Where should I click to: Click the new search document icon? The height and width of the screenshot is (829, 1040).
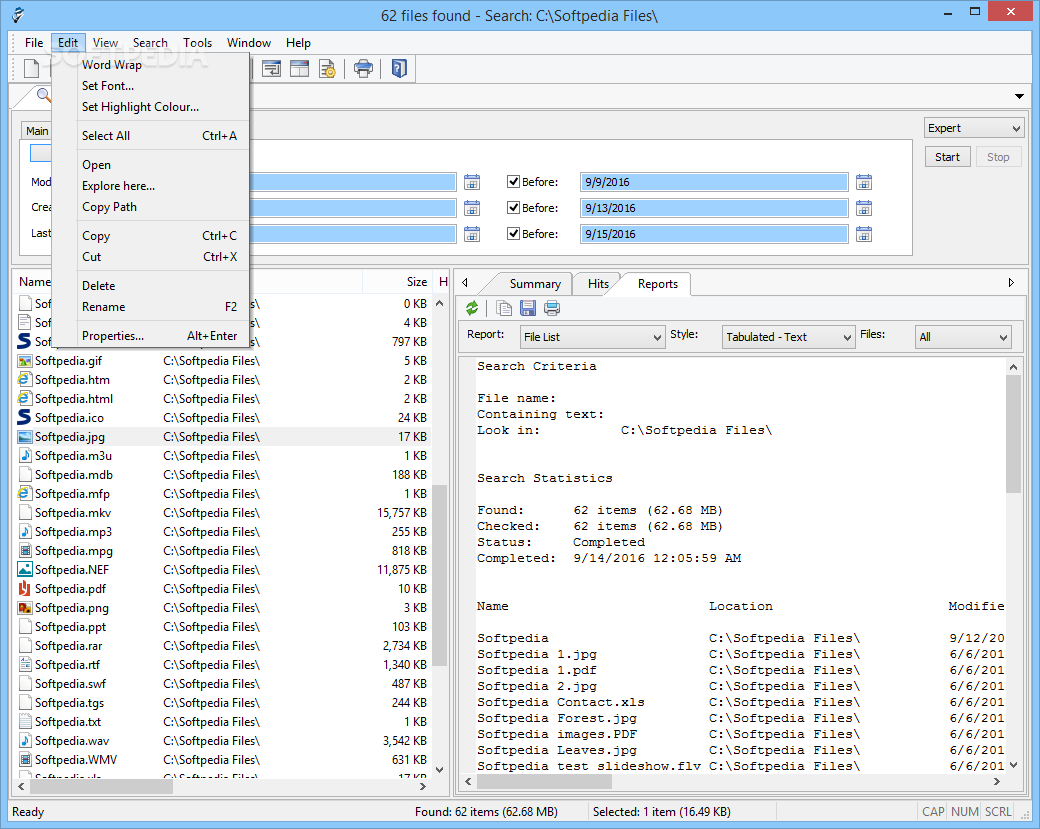pos(31,68)
